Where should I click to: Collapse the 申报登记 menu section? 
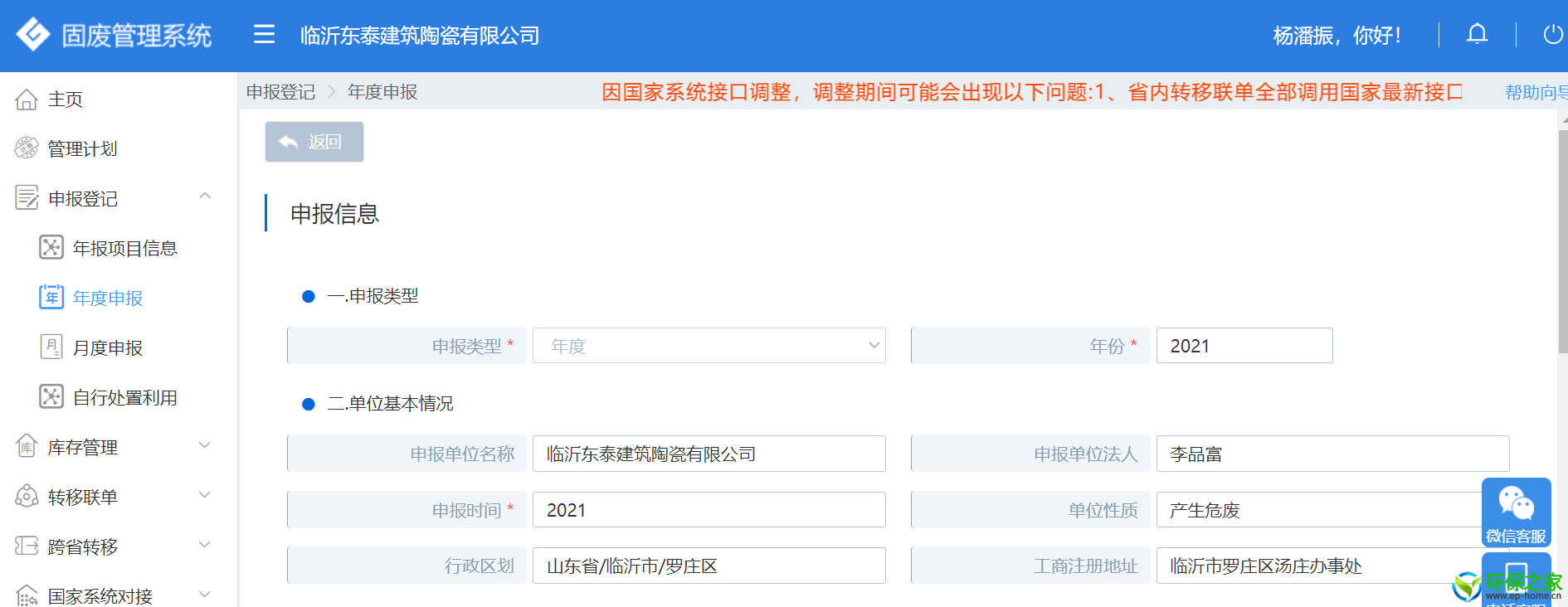point(205,197)
